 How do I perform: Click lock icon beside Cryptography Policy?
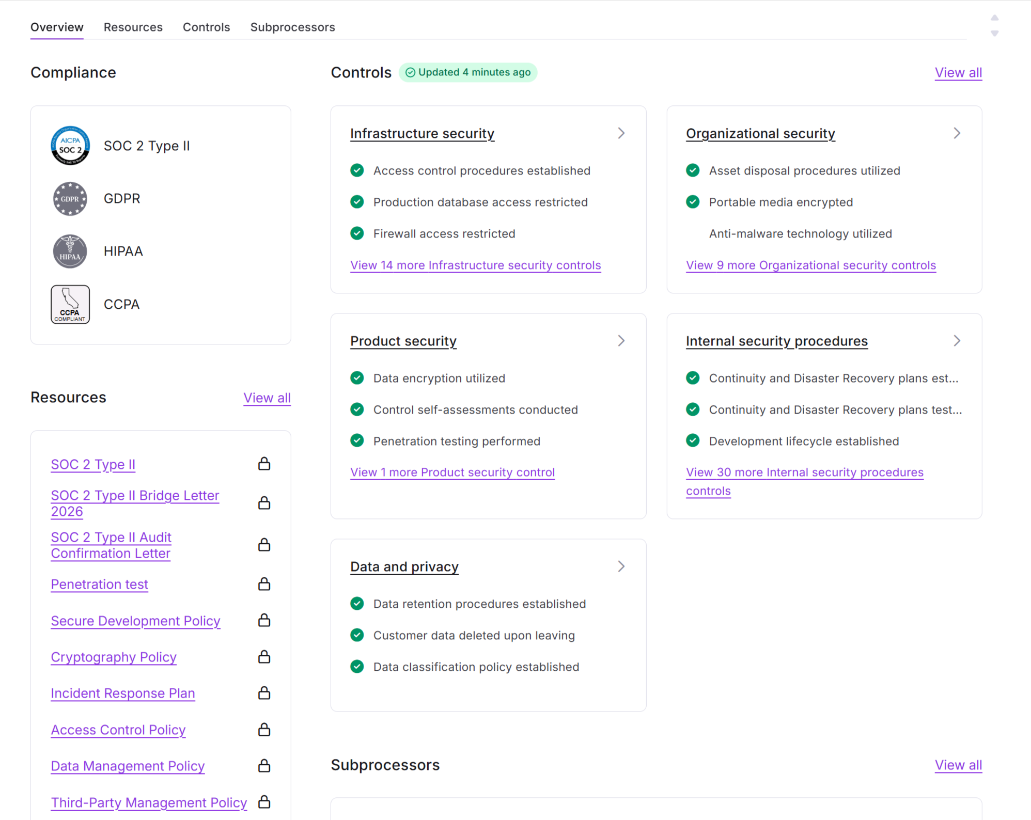[x=264, y=657]
